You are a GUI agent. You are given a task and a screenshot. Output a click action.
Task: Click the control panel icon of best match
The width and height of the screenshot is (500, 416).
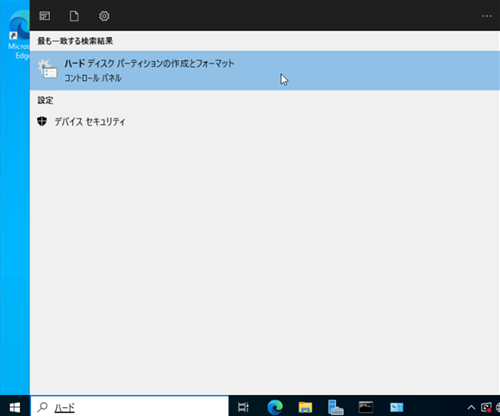(x=48, y=69)
